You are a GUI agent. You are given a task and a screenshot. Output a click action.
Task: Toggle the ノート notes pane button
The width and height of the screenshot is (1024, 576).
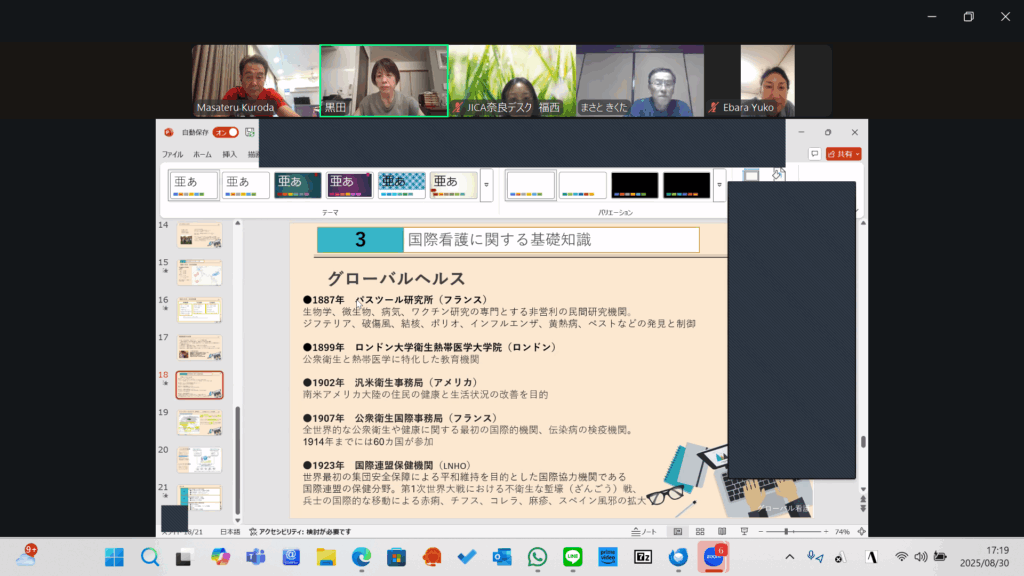pos(645,531)
